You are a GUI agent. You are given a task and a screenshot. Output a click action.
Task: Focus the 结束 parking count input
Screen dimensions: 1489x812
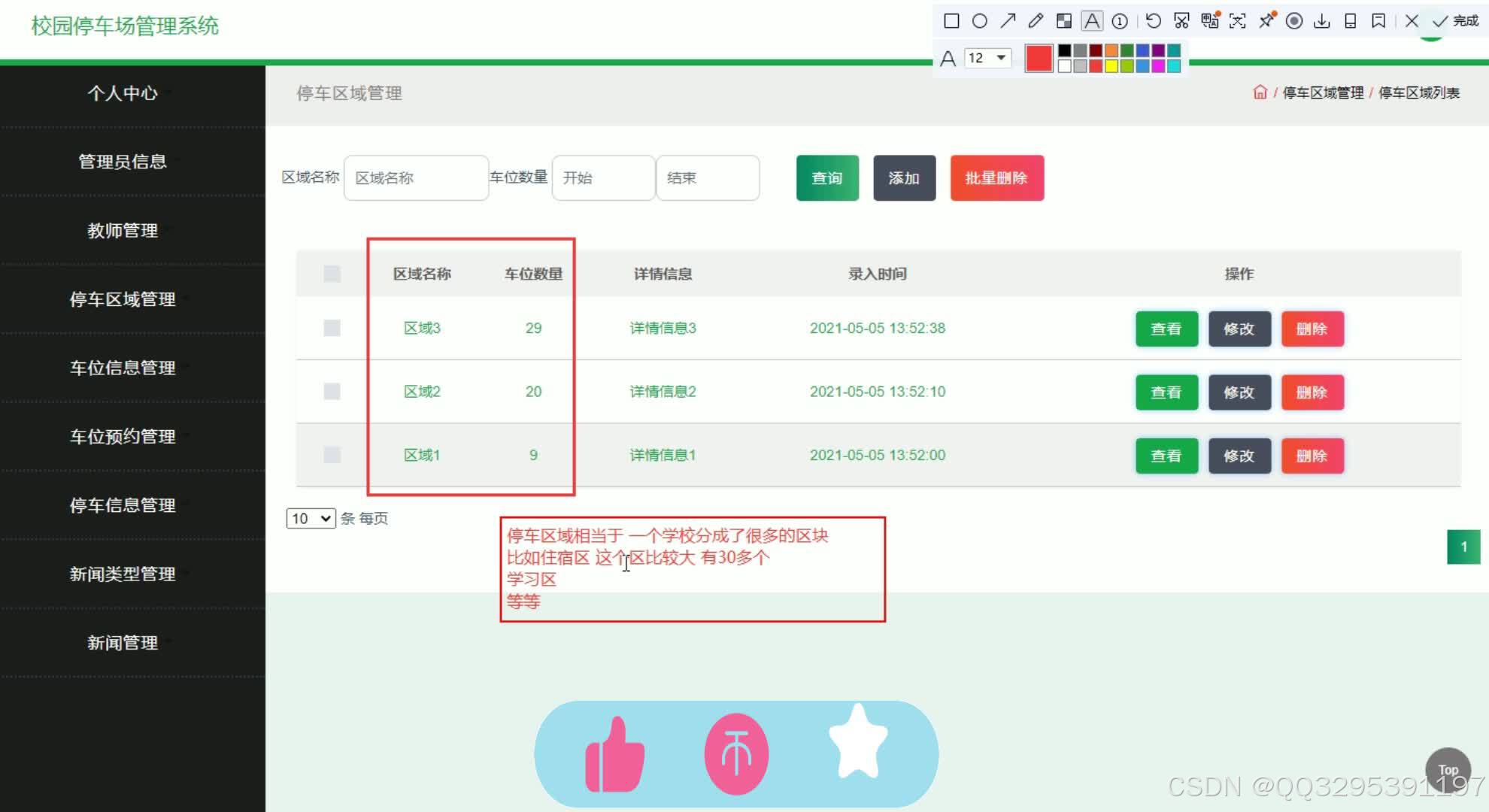coord(708,178)
